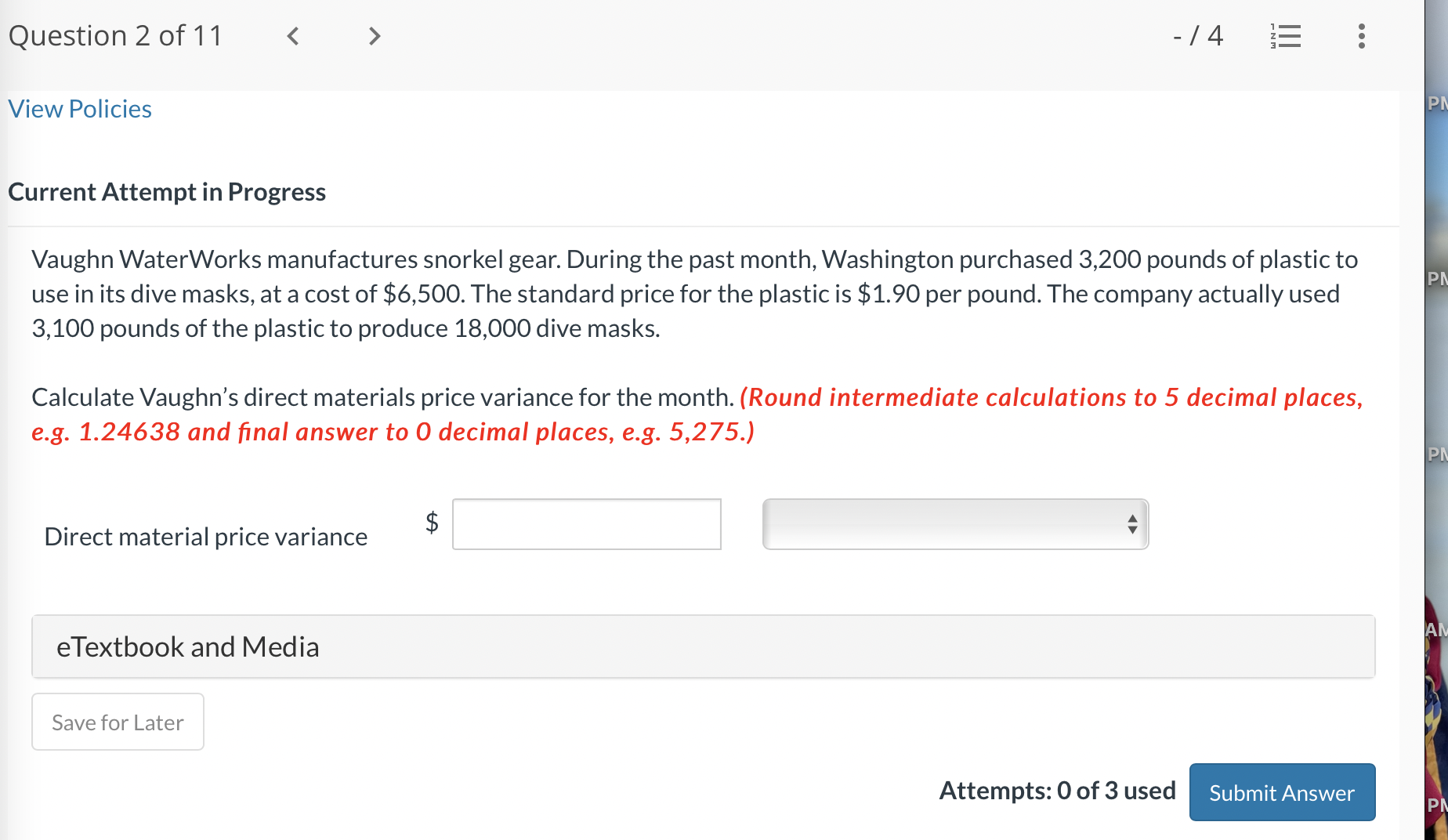Click the Current Attempt in Progress heading

[167, 191]
